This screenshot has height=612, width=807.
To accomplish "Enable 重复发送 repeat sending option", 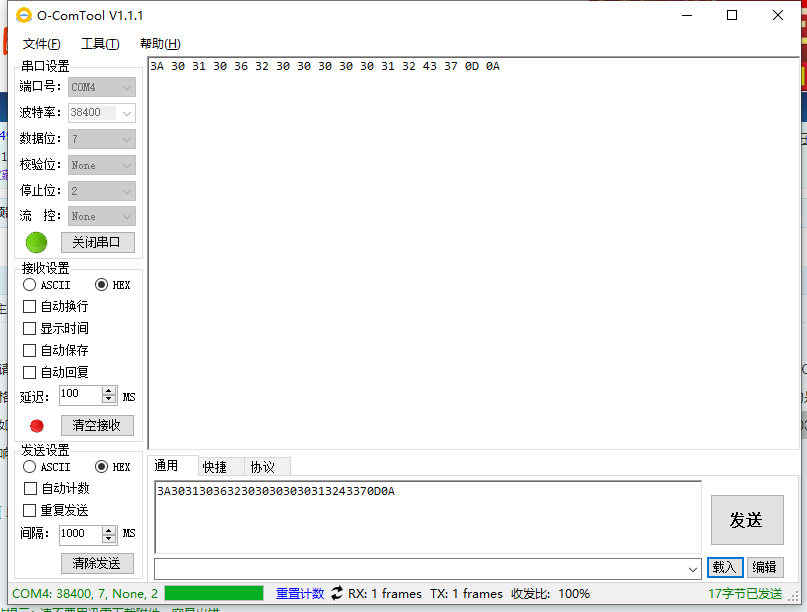I will coord(30,510).
